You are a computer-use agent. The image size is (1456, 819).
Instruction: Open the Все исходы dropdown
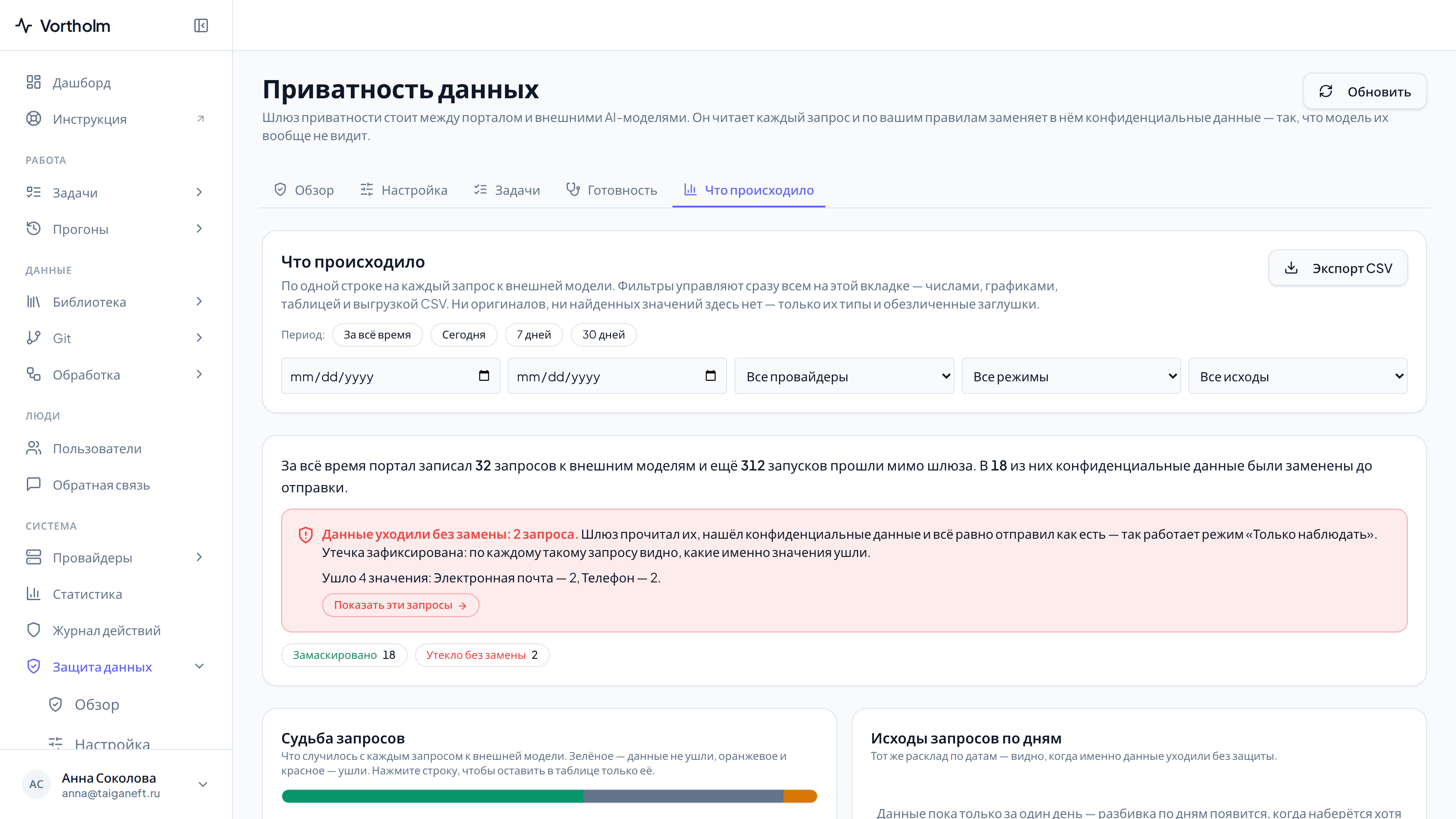[x=1298, y=376]
